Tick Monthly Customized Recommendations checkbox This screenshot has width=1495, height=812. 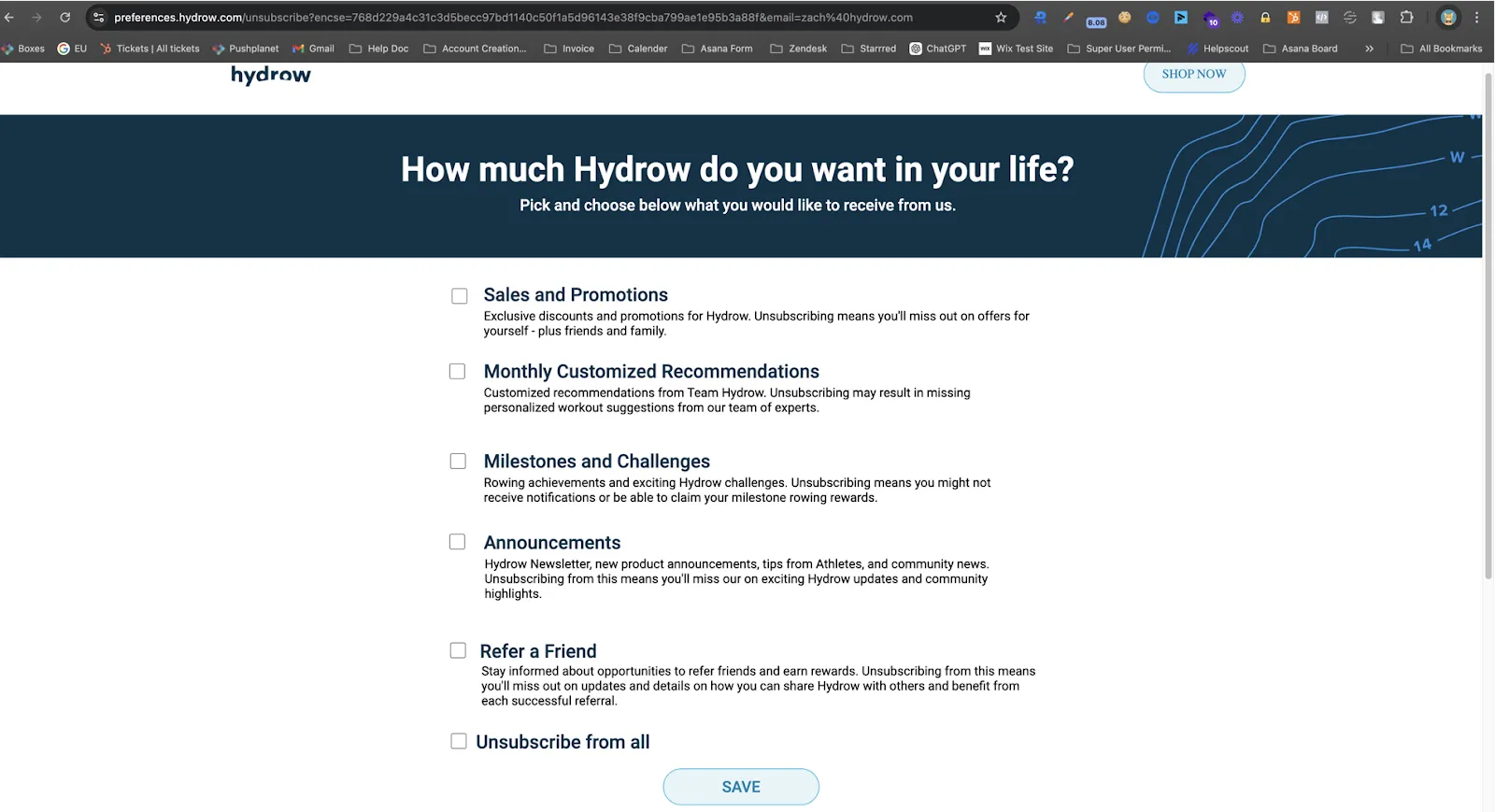pos(457,372)
